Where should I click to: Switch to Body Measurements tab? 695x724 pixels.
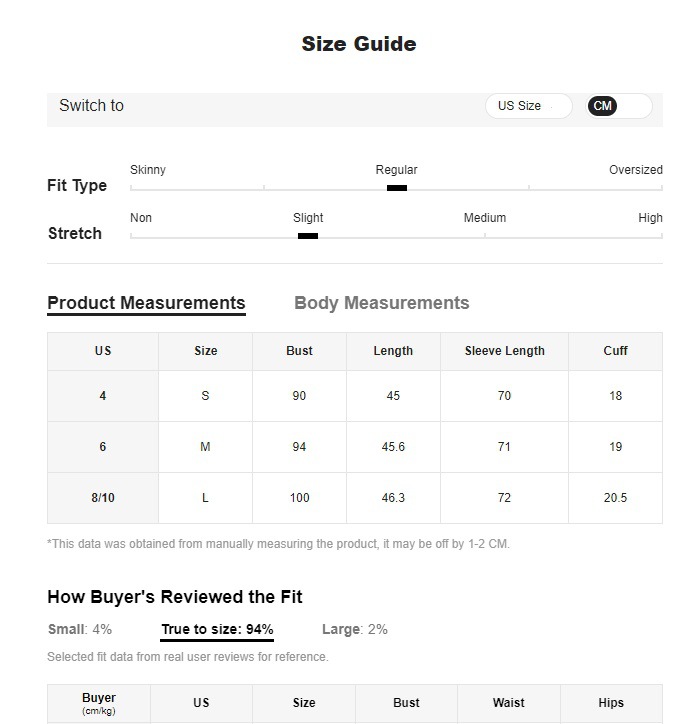click(381, 303)
